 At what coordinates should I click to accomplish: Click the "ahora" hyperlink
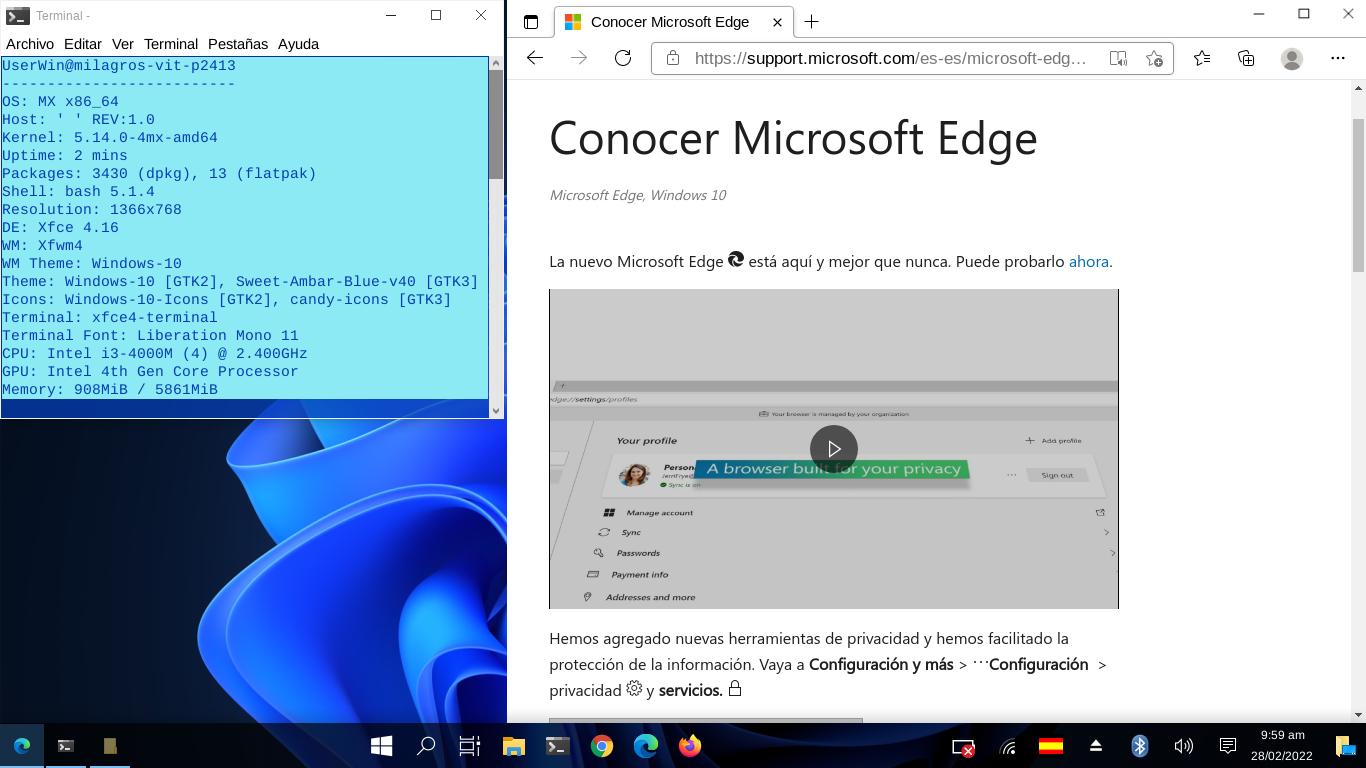[1088, 261]
